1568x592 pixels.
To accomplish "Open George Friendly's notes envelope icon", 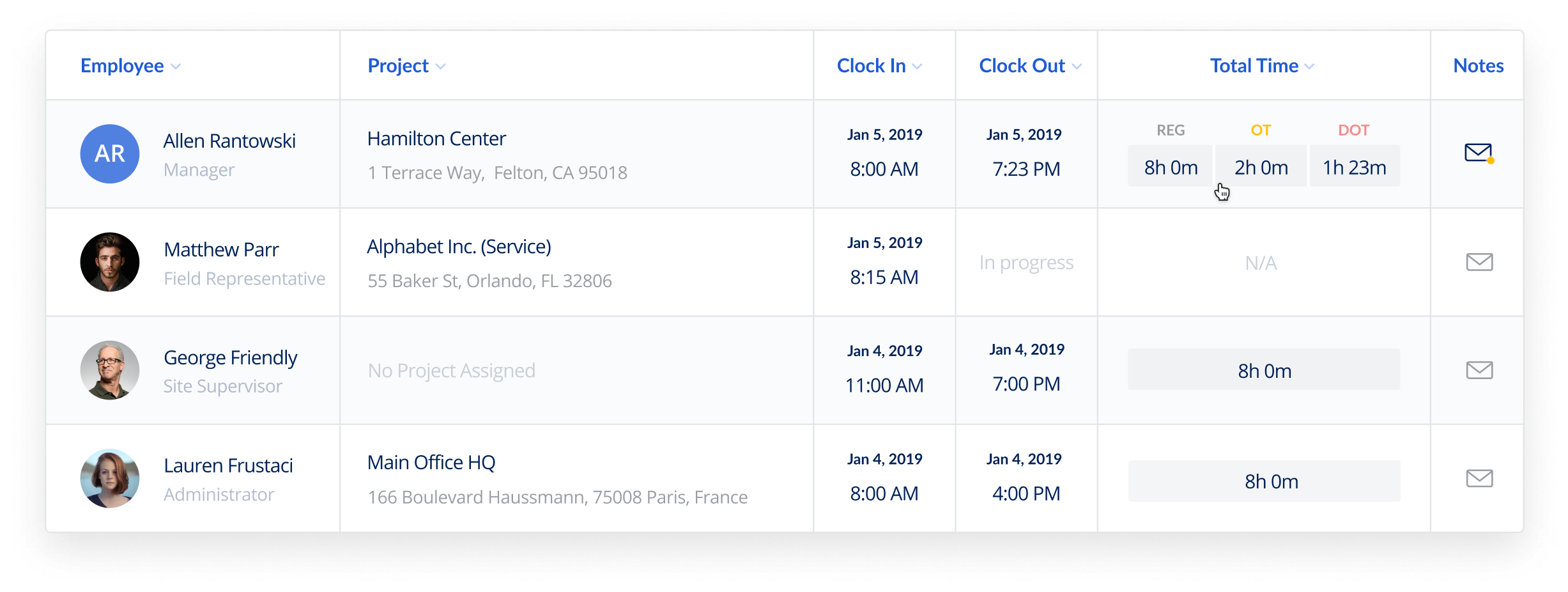I will tap(1479, 370).
